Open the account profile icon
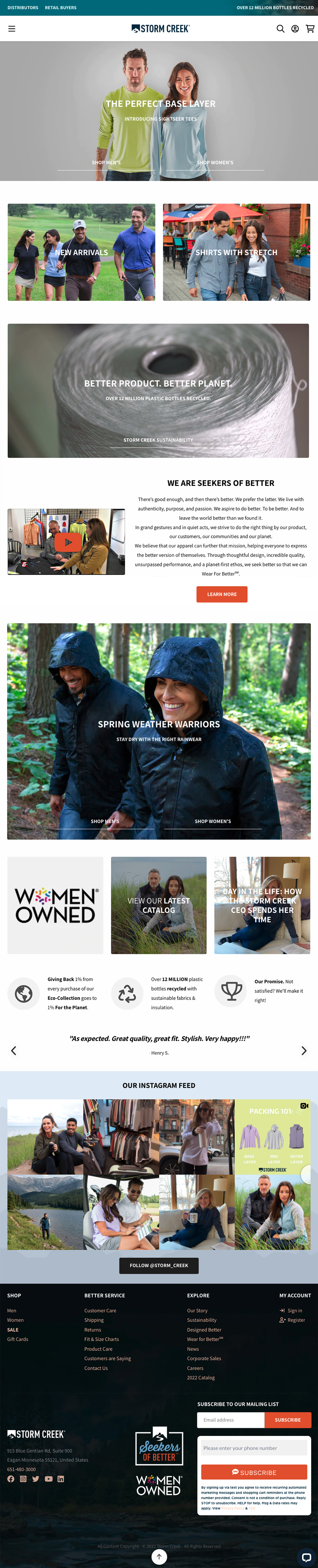This screenshot has height=1568, width=318. point(295,29)
